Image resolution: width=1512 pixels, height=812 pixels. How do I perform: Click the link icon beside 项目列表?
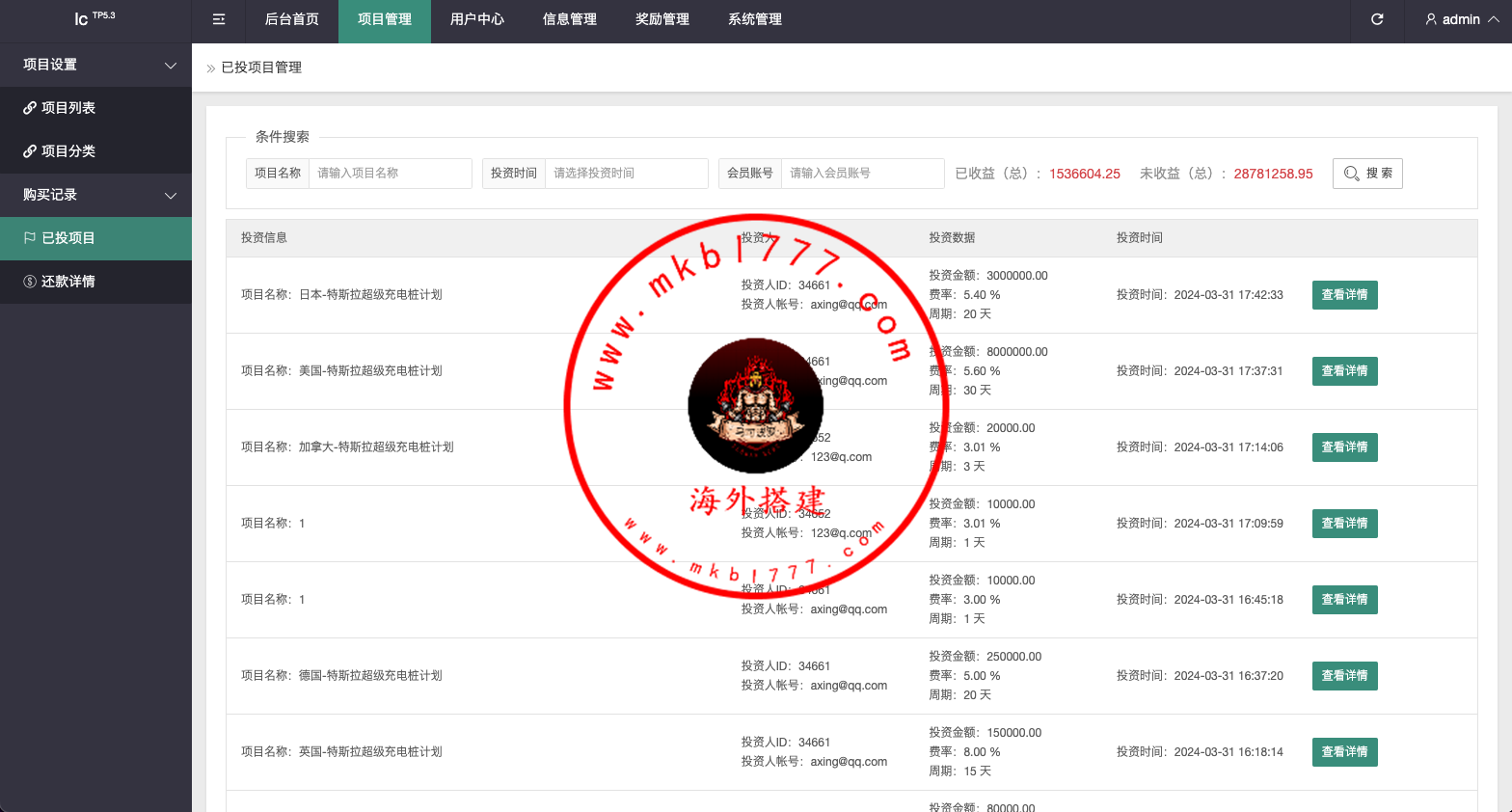pos(30,108)
